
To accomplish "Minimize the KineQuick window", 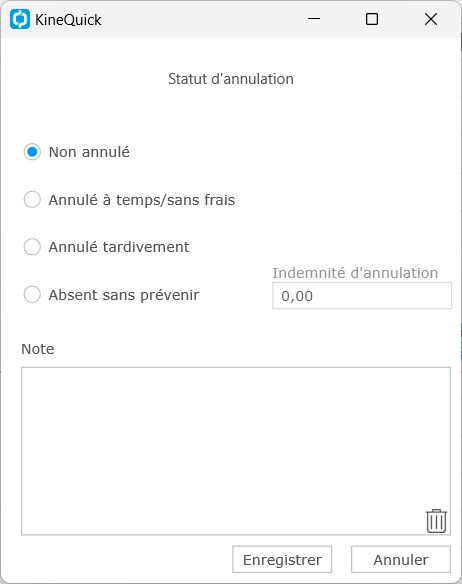I will click(x=314, y=19).
